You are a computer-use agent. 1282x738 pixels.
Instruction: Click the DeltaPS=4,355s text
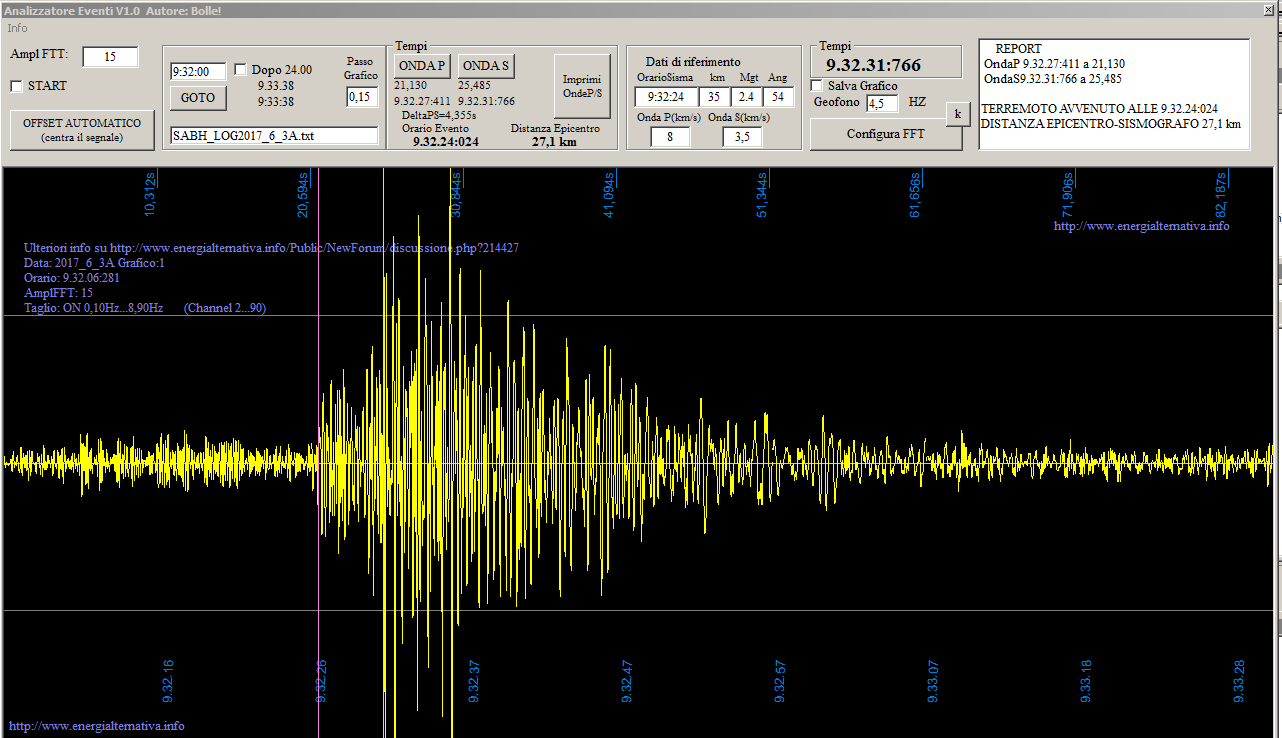coord(438,115)
